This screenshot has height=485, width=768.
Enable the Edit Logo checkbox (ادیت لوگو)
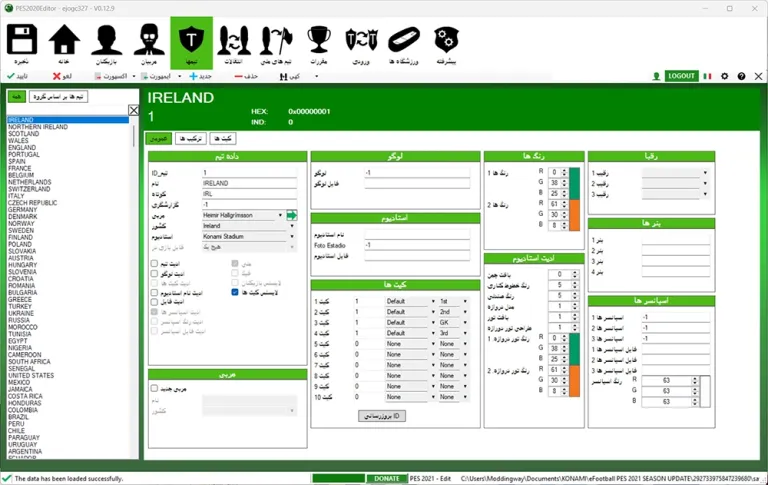pos(154,273)
